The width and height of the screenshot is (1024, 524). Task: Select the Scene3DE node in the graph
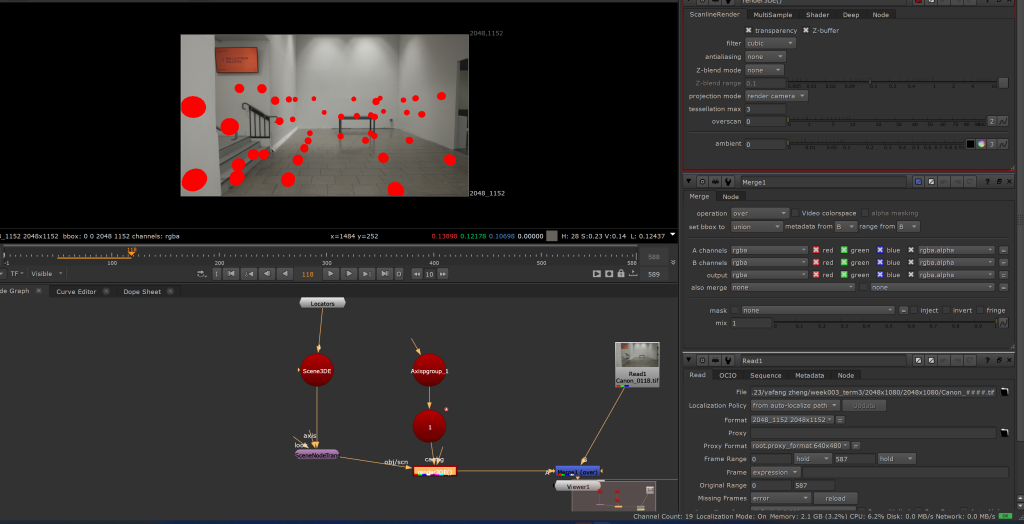pos(316,370)
